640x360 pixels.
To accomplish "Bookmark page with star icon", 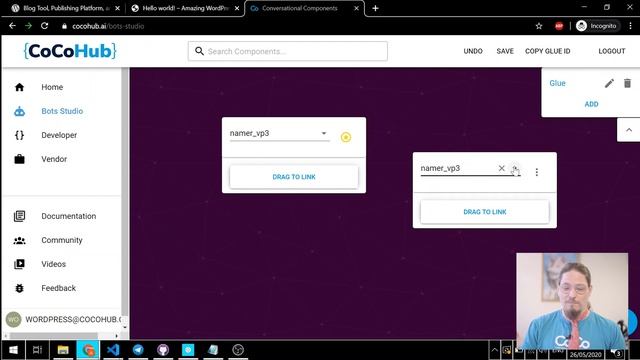I will tap(539, 26).
